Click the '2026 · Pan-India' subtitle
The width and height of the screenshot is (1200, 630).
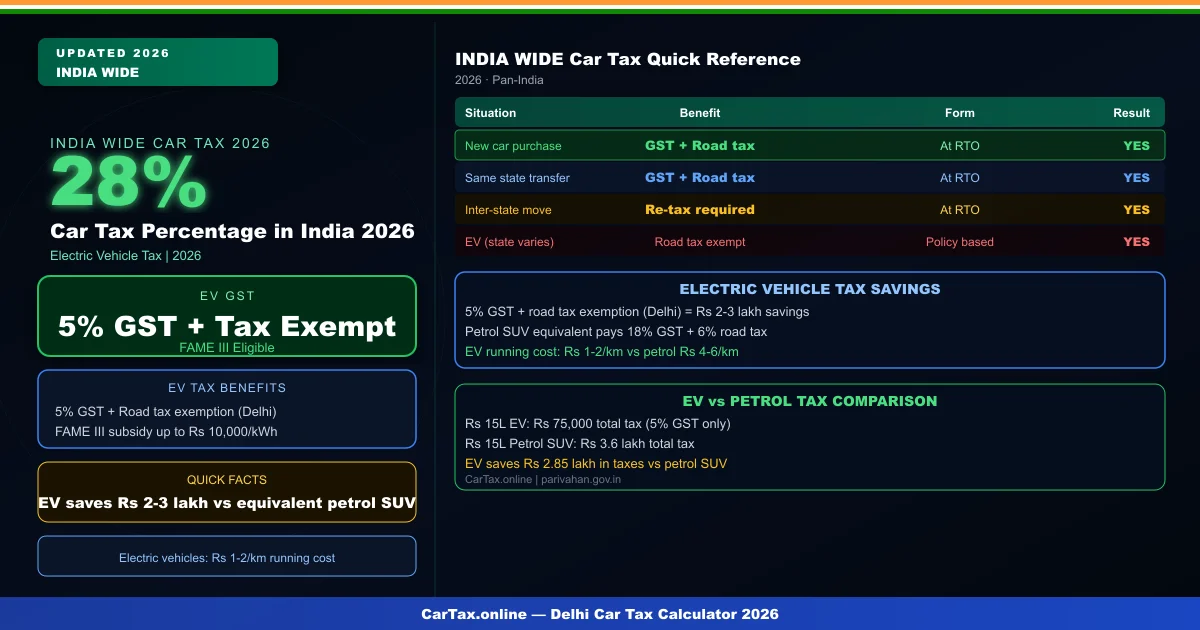point(499,80)
